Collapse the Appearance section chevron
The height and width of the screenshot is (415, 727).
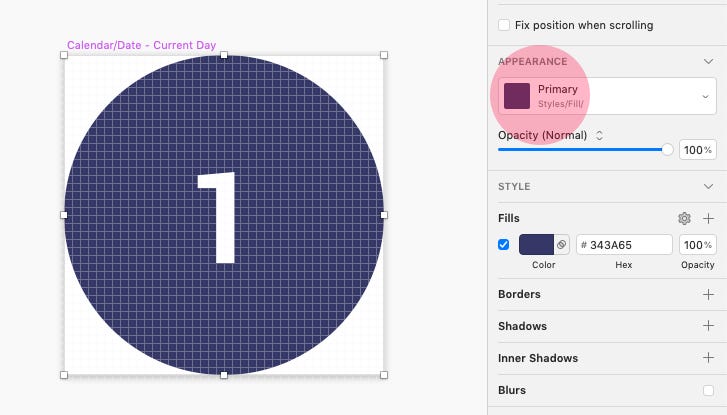708,62
